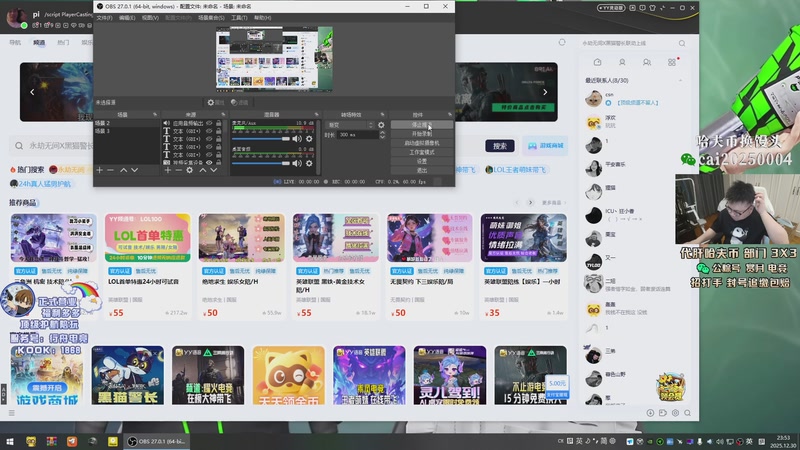The height and width of the screenshot is (450, 800).
Task: Click the stop streaming button in OBS controls
Action: click(422, 125)
